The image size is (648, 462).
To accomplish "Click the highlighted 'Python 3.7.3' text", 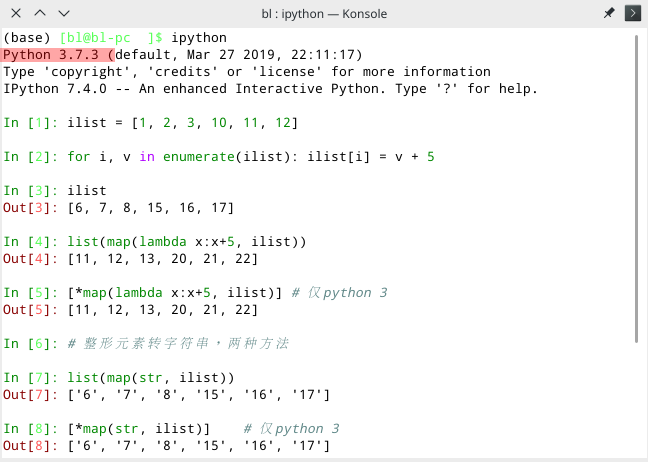I will point(51,55).
